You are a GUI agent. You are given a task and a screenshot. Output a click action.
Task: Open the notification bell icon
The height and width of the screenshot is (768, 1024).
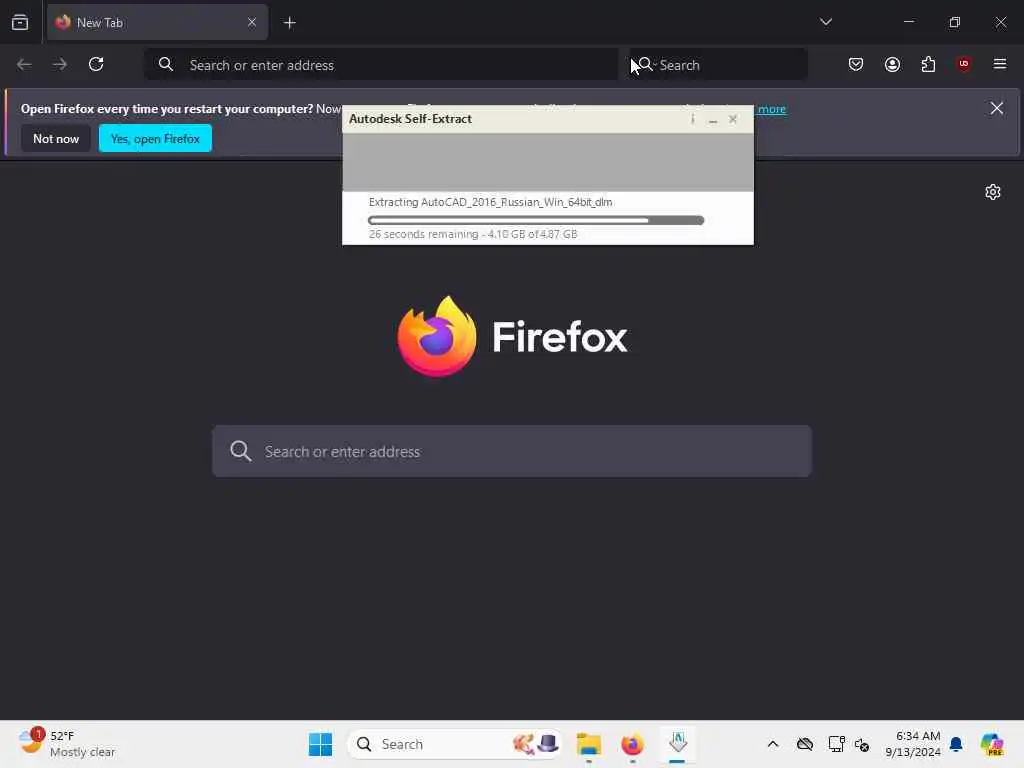(956, 744)
